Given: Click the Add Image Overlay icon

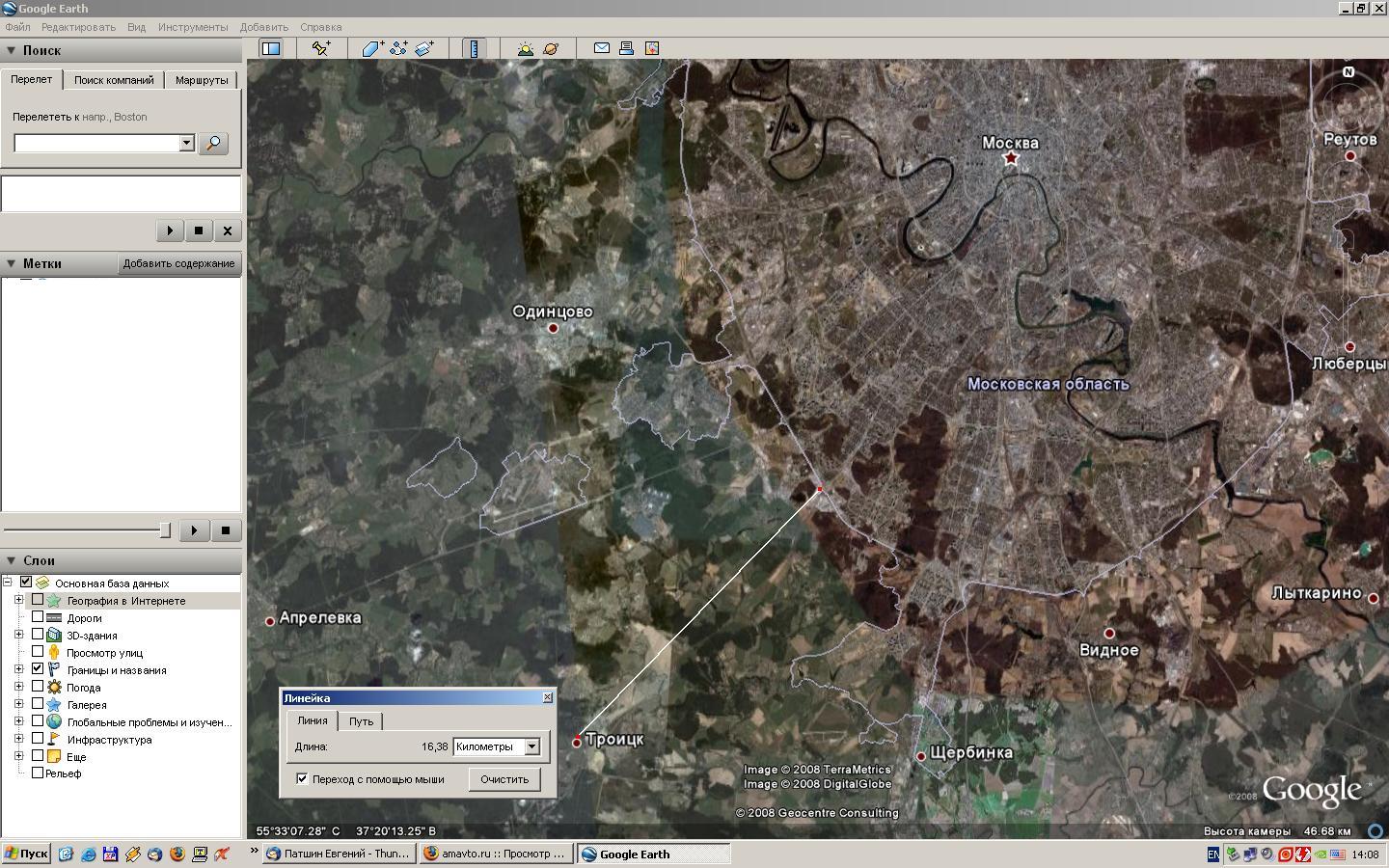Looking at the screenshot, I should pyautogui.click(x=424, y=48).
